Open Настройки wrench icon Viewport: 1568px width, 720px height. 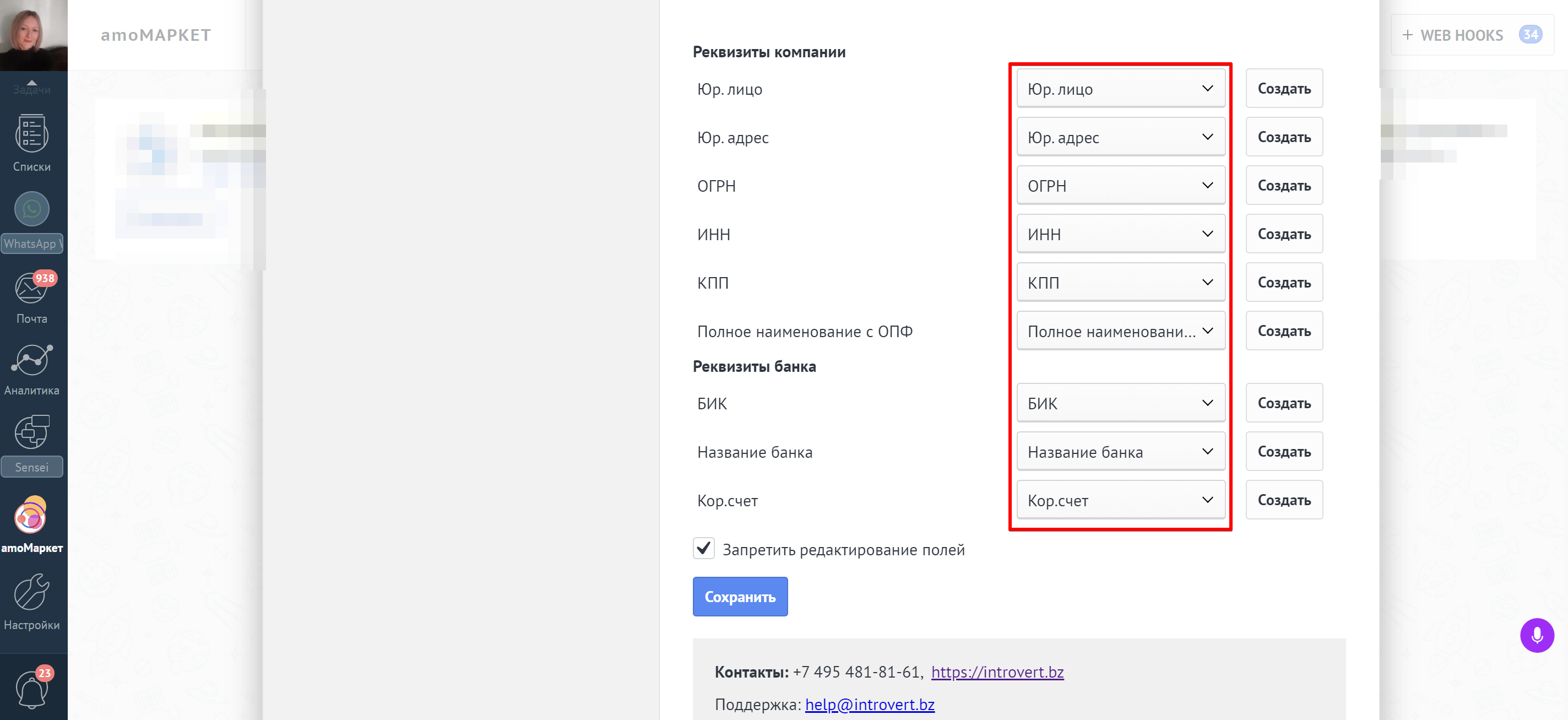click(x=31, y=592)
